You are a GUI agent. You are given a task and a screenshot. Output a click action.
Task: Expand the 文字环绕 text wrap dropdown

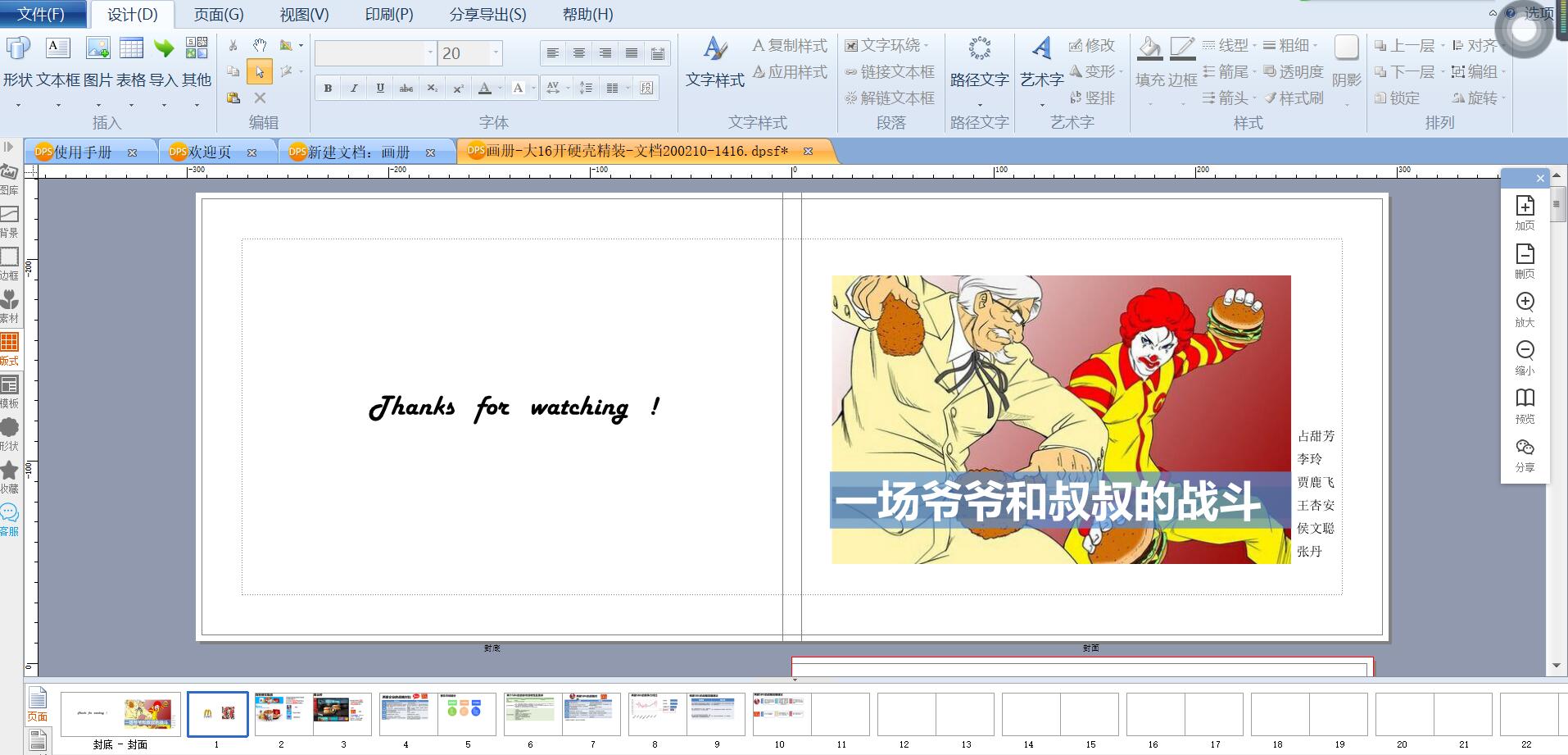926,46
